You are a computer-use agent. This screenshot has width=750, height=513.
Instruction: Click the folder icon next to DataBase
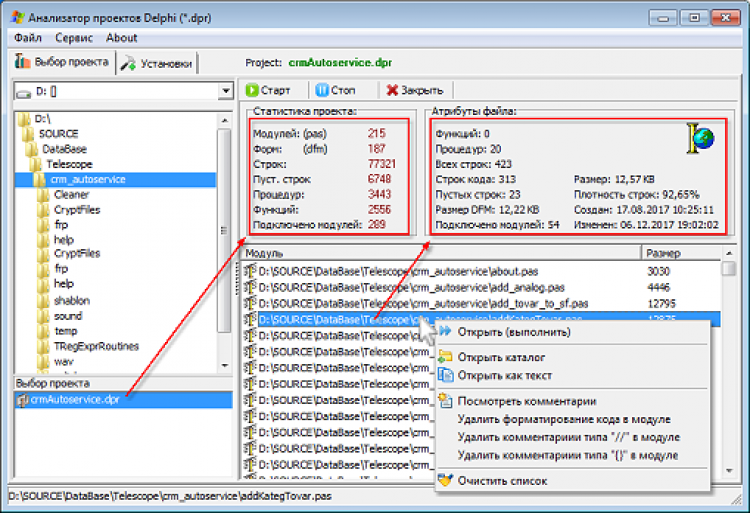[32, 149]
